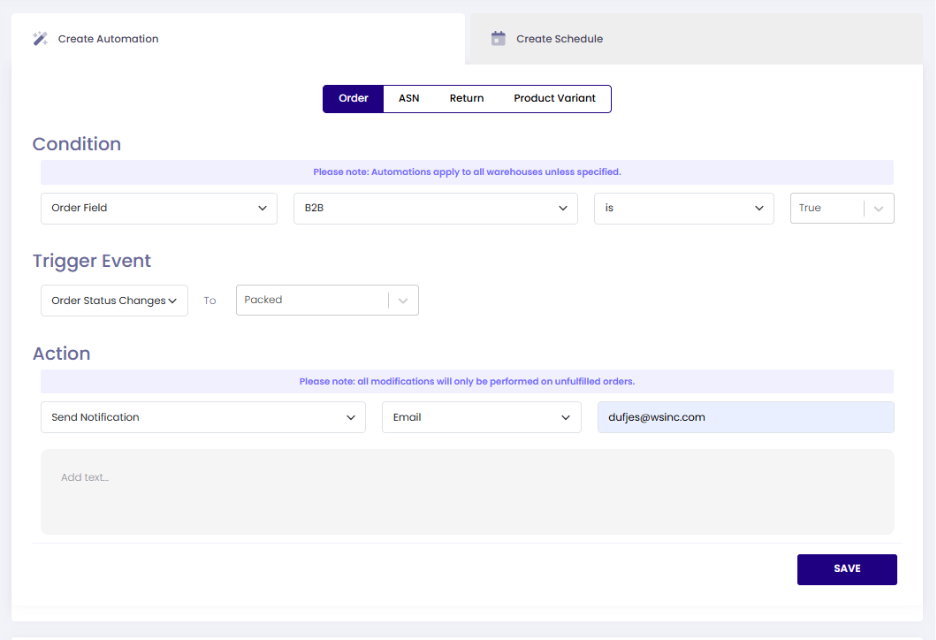
Task: Expand the Order Status Changes dropdown
Action: coord(114,301)
